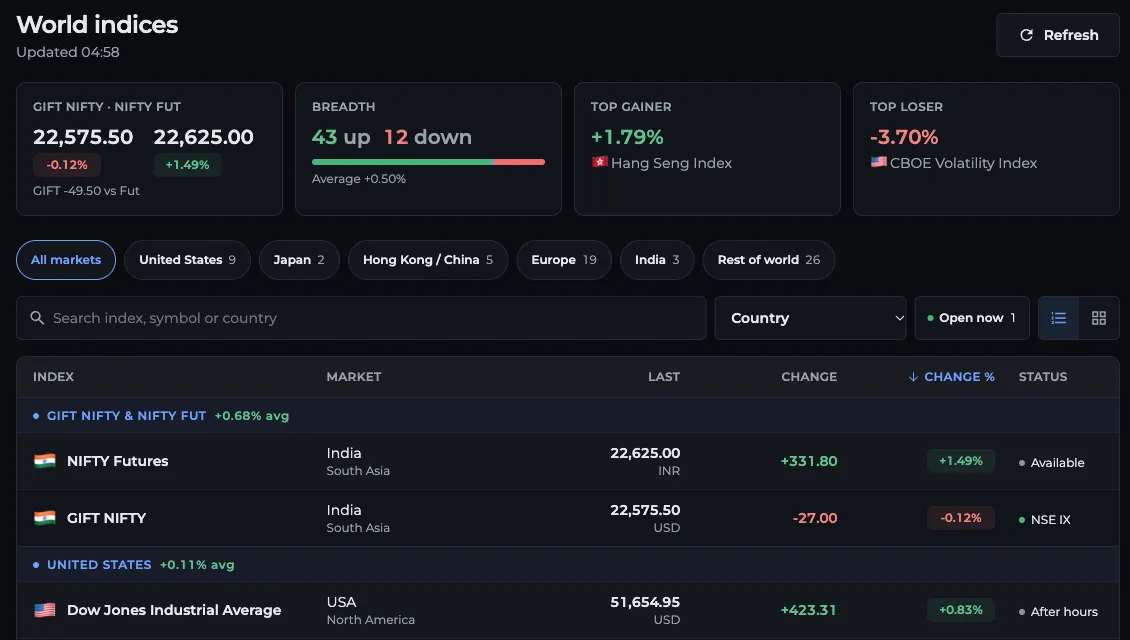Click the +1.49% badge in NIFTY Futures row
Viewport: 1130px width, 640px height.
(961, 461)
